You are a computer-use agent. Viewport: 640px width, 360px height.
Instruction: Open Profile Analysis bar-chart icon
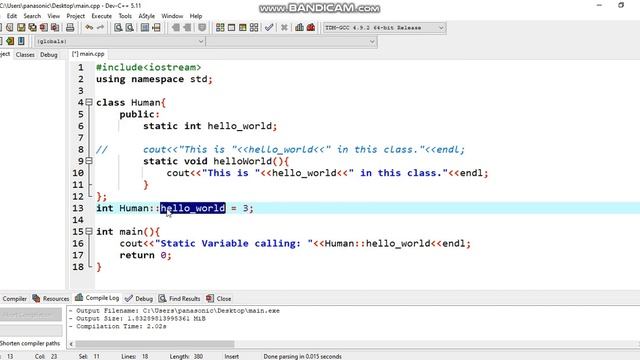point(300,28)
